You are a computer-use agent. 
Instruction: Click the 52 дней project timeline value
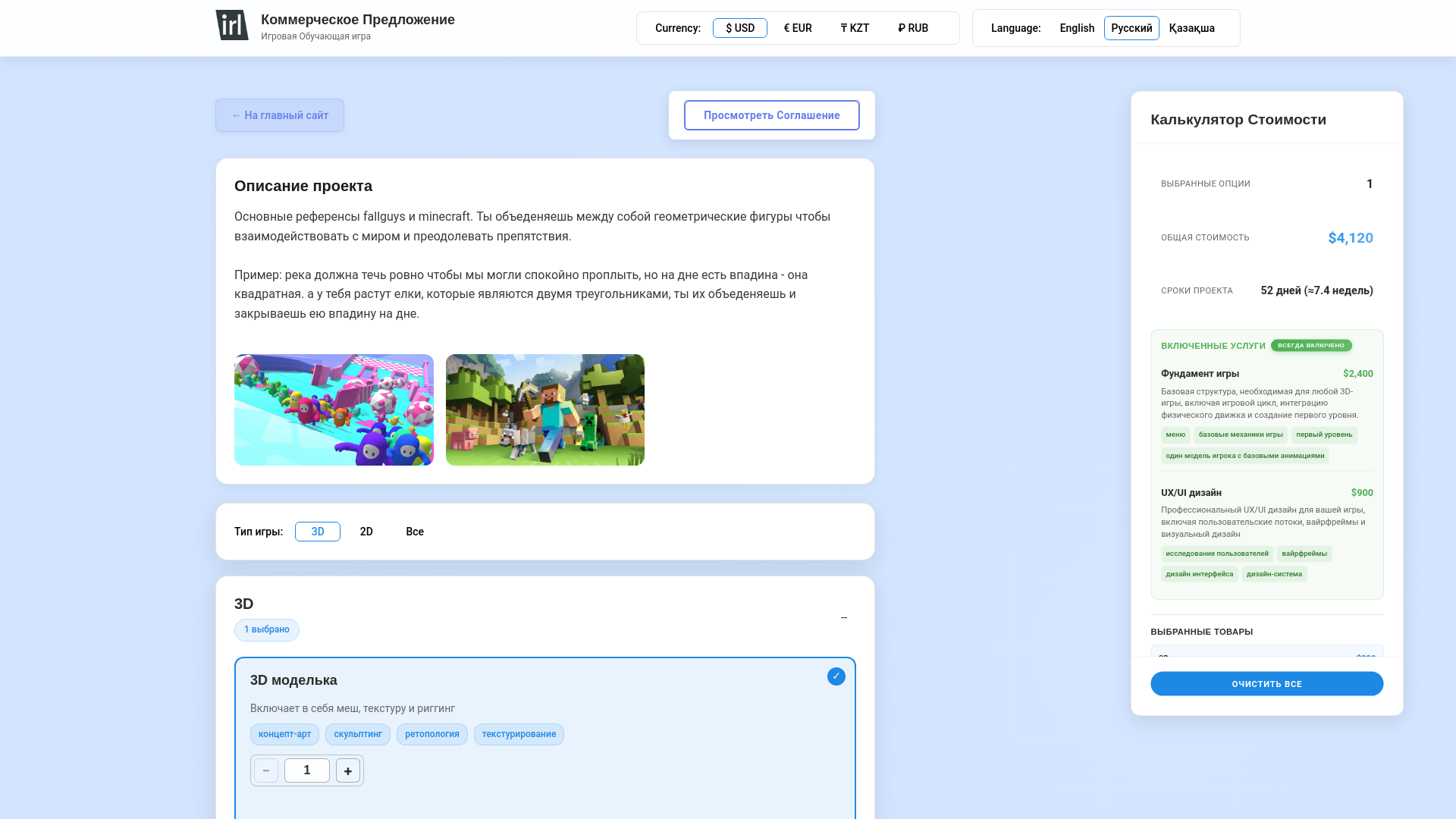1316,290
